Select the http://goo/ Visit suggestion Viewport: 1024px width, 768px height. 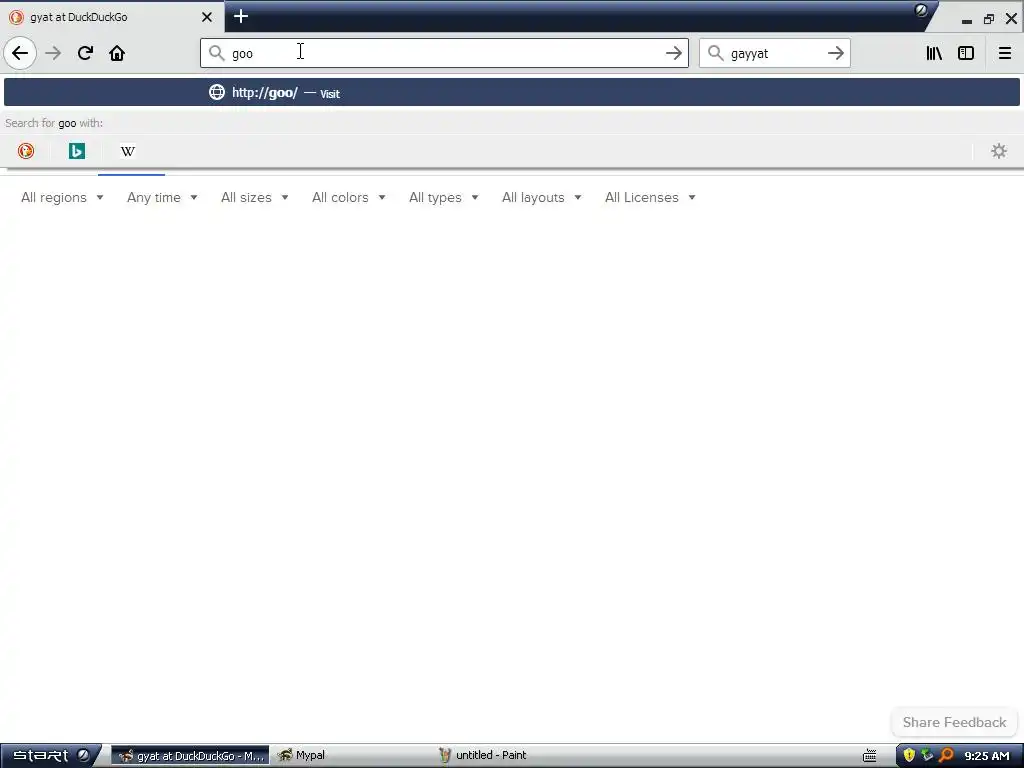pyautogui.click(x=511, y=92)
